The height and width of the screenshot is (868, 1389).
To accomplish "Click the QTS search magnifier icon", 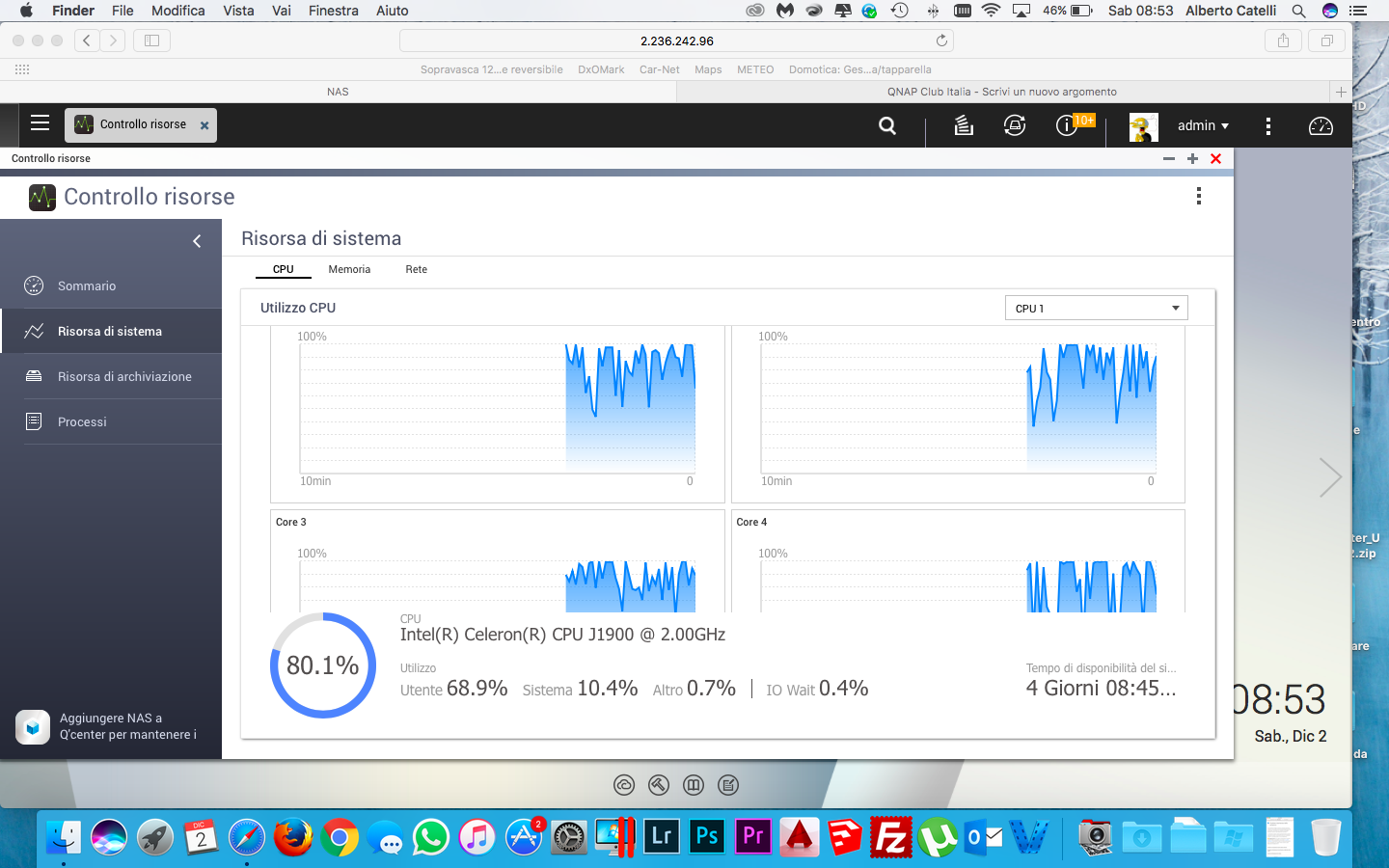I will point(887,125).
